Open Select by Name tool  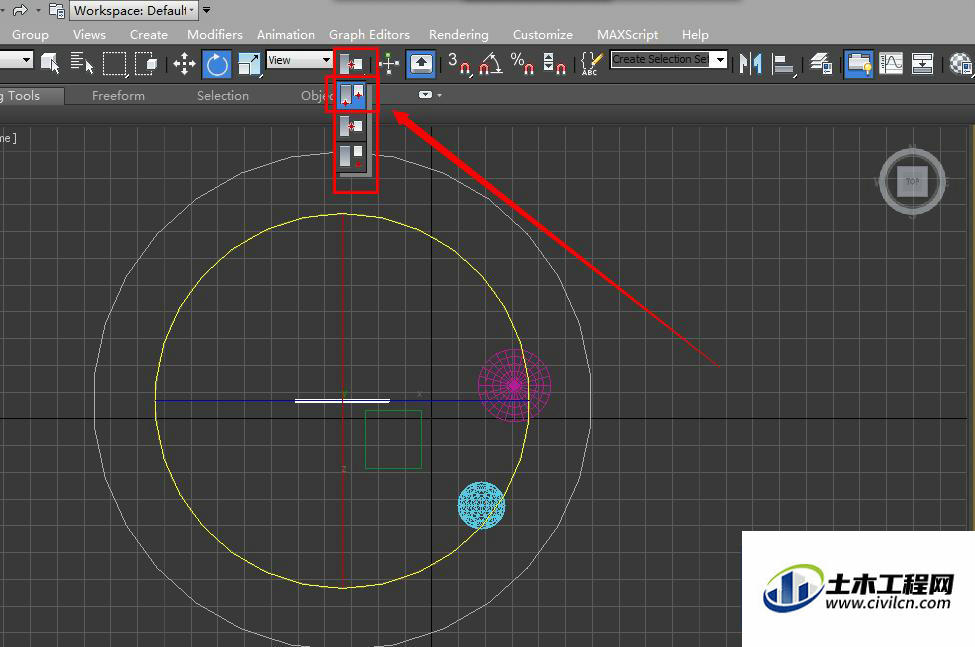coord(81,63)
